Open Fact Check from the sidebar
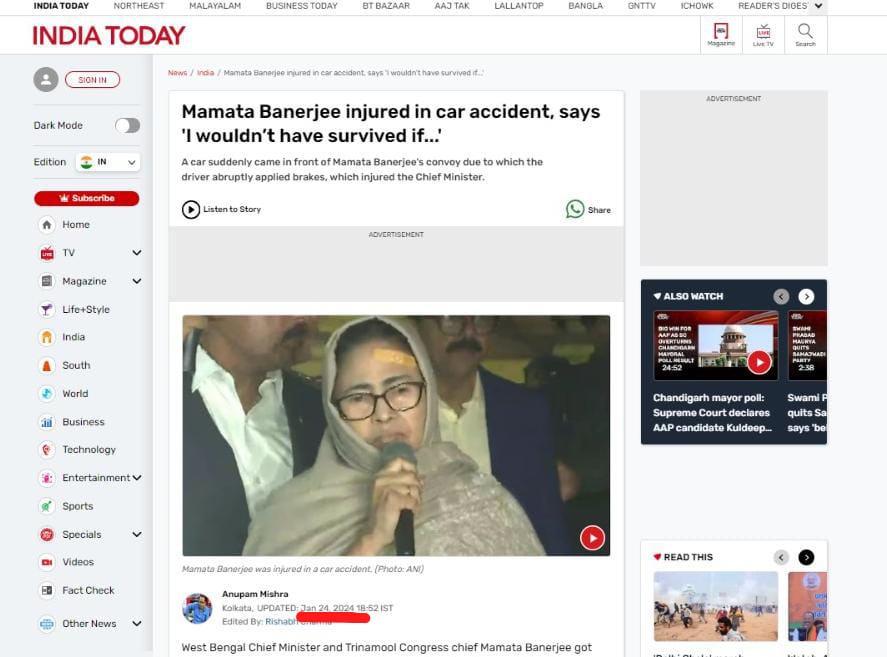Screen dimensions: 887x657 [x=88, y=591]
